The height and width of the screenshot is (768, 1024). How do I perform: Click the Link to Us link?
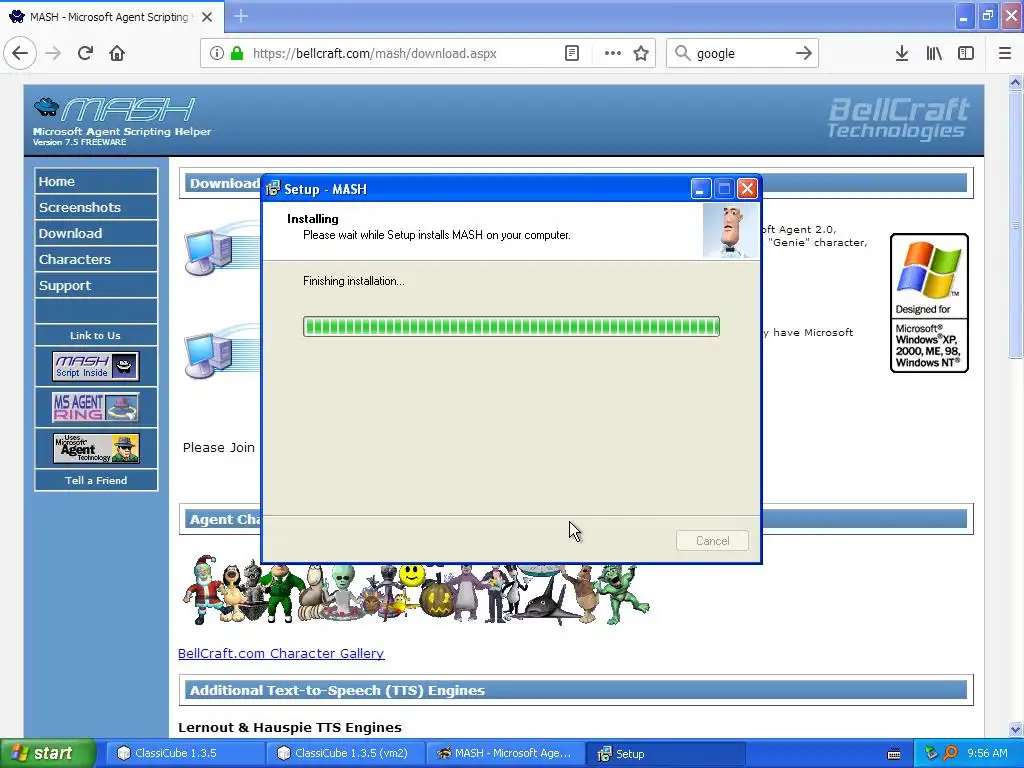(95, 335)
